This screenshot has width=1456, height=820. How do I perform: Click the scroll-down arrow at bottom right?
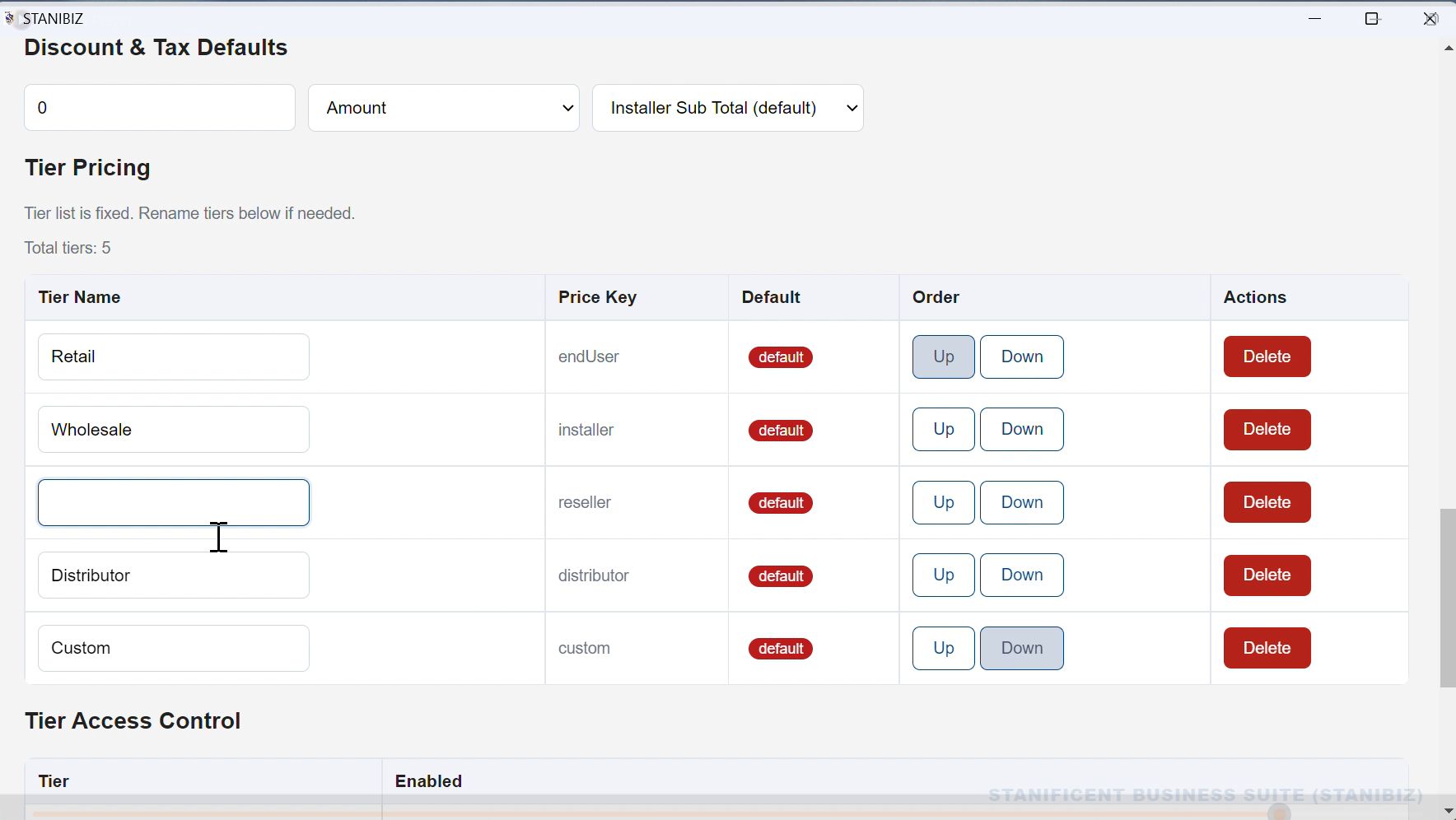1448,811
